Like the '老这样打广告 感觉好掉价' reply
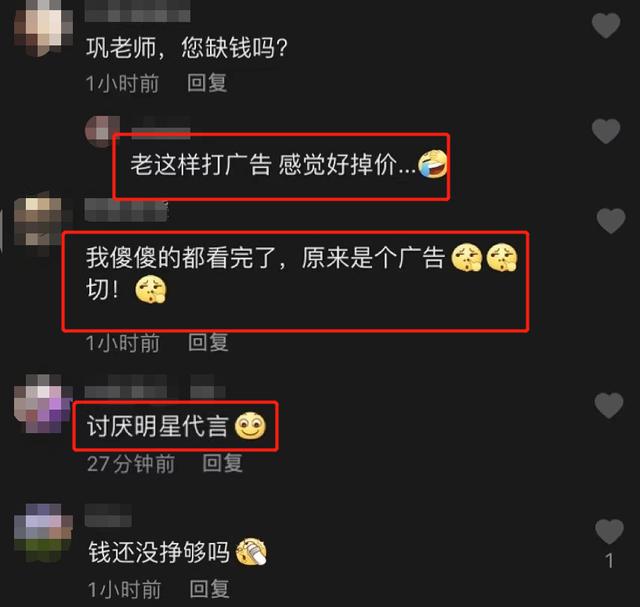The image size is (640, 607). (x=606, y=131)
